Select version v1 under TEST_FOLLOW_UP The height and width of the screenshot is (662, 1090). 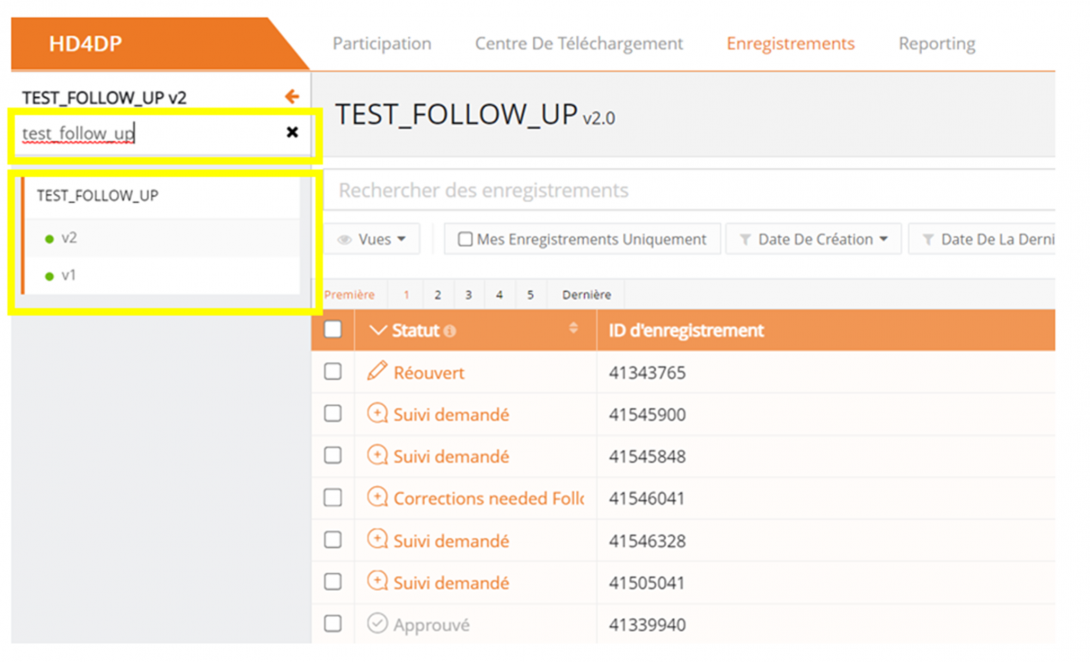pos(68,275)
